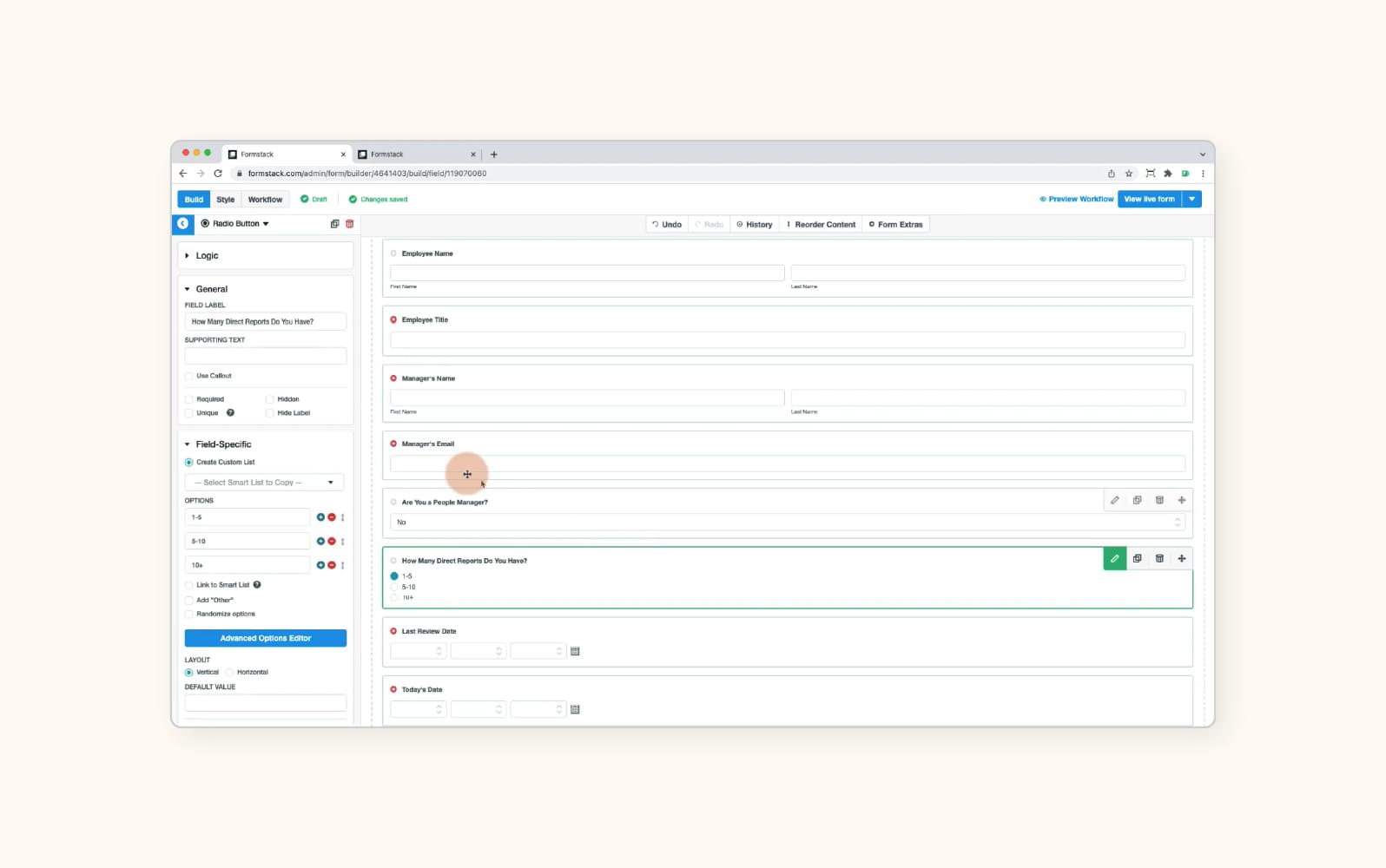Check the Add "Other" option
Image resolution: width=1386 pixels, height=868 pixels.
tap(189, 600)
